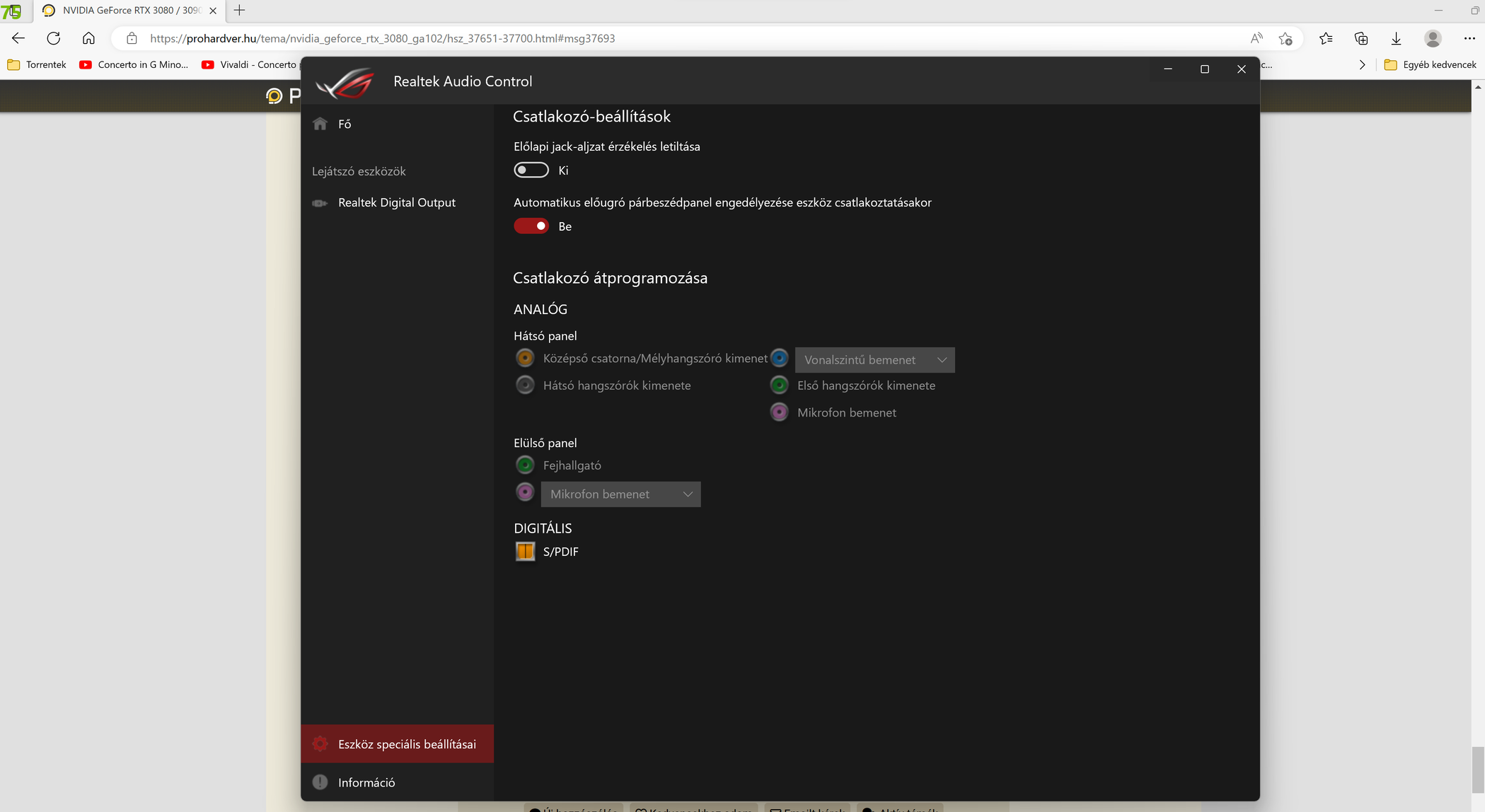Toggle front panel jack detection switch

point(531,170)
